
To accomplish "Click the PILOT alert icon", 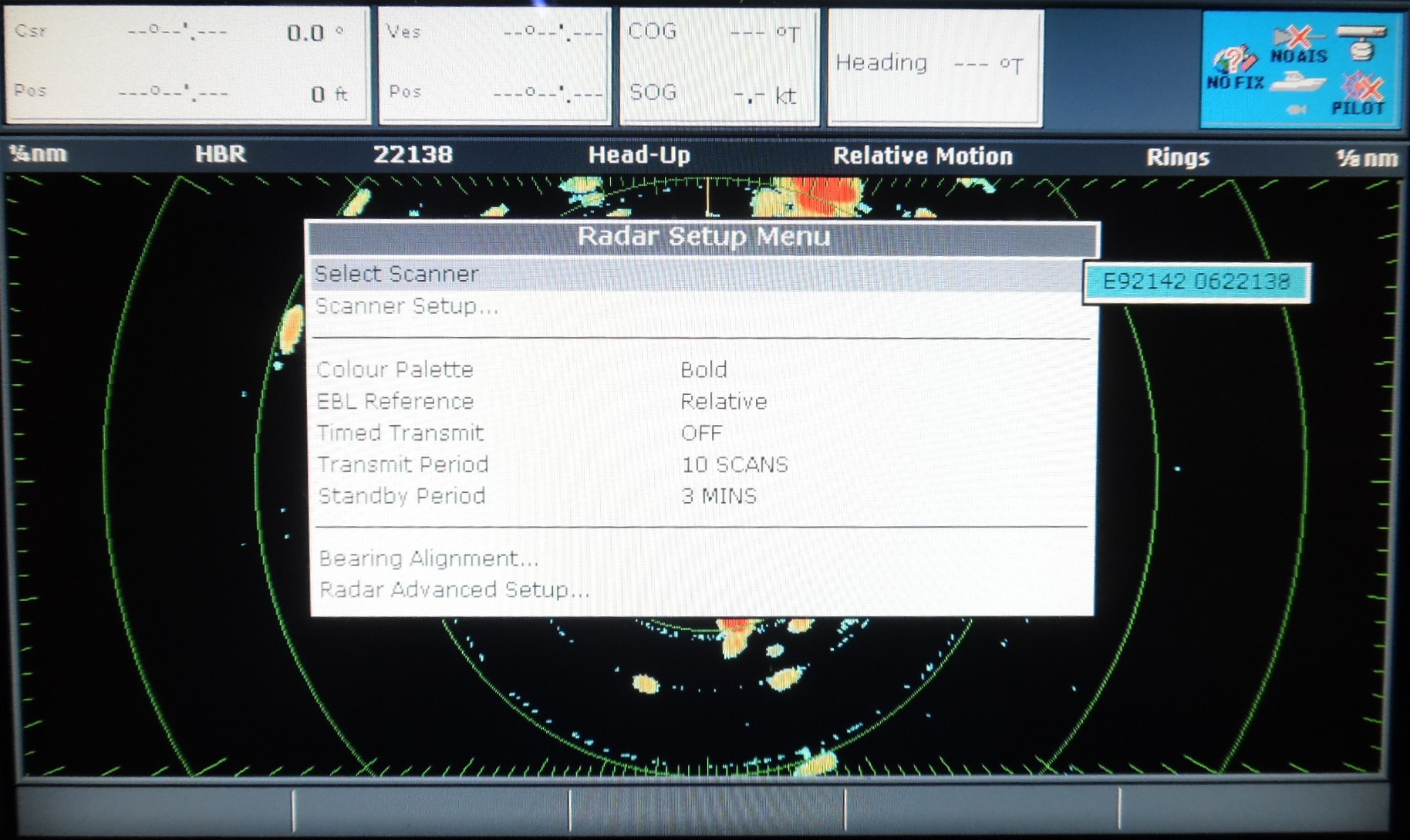I will coord(1362,93).
